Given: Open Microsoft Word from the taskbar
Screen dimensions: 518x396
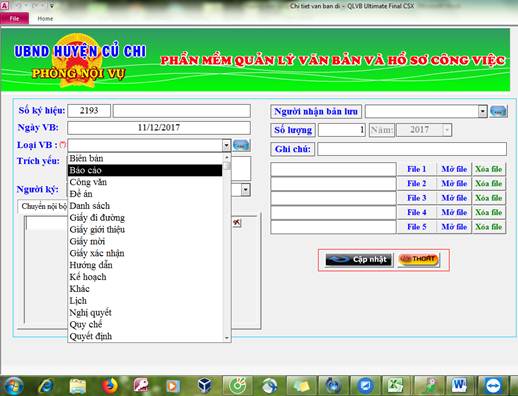Looking at the screenshot, I should tap(459, 386).
